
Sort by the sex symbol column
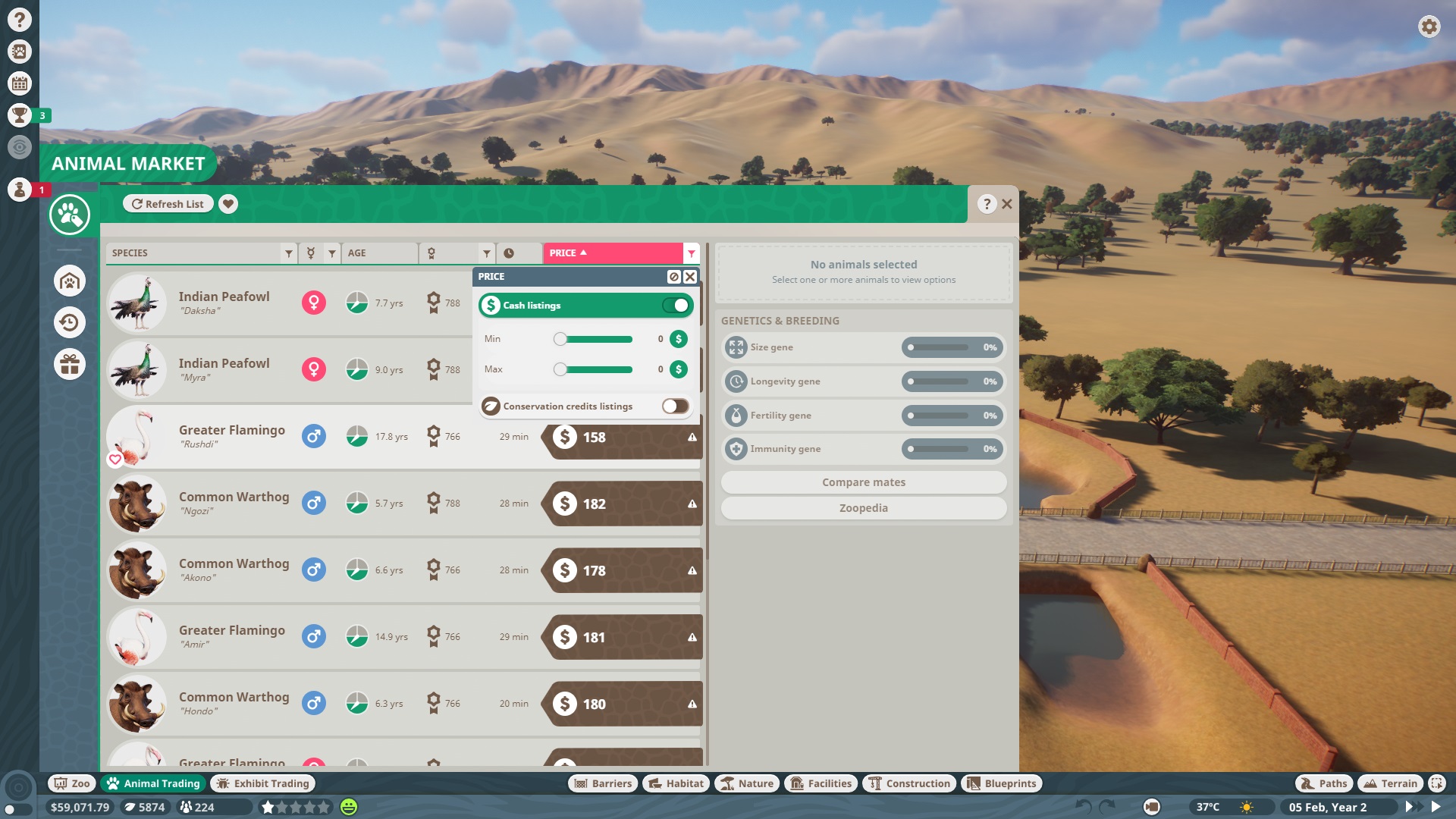[311, 253]
